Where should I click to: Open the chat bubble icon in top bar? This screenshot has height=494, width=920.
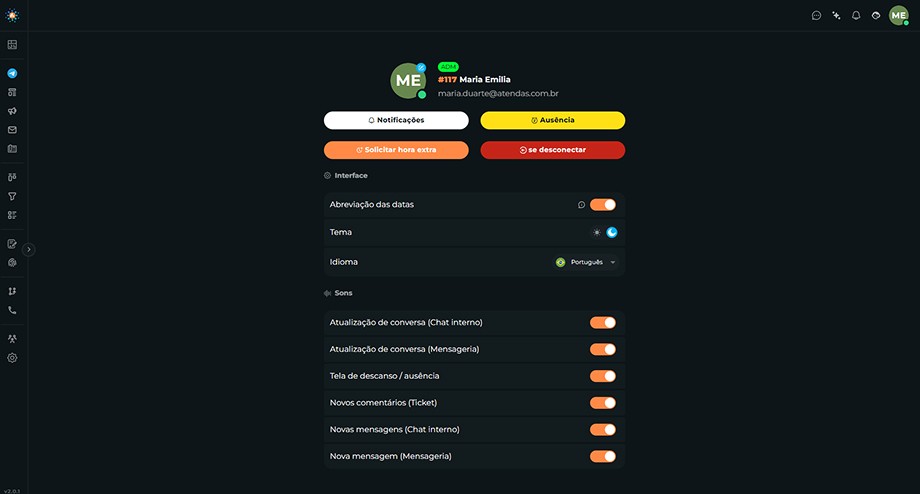coord(816,16)
